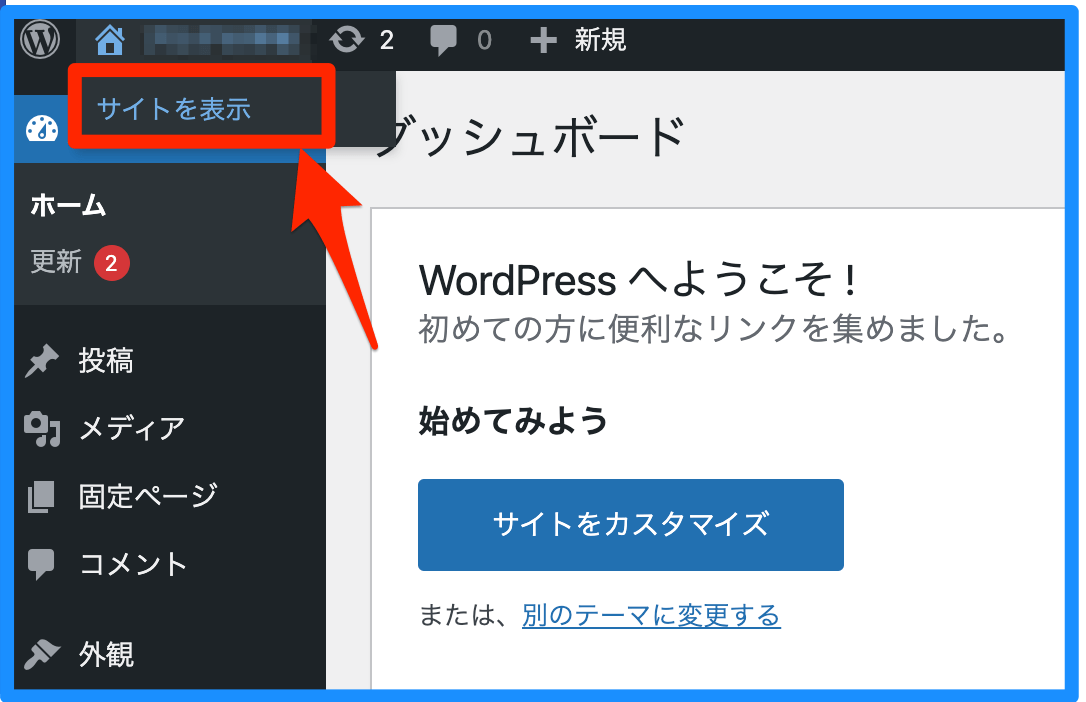Open the site with the home icon
The image size is (1086, 702).
point(110,40)
